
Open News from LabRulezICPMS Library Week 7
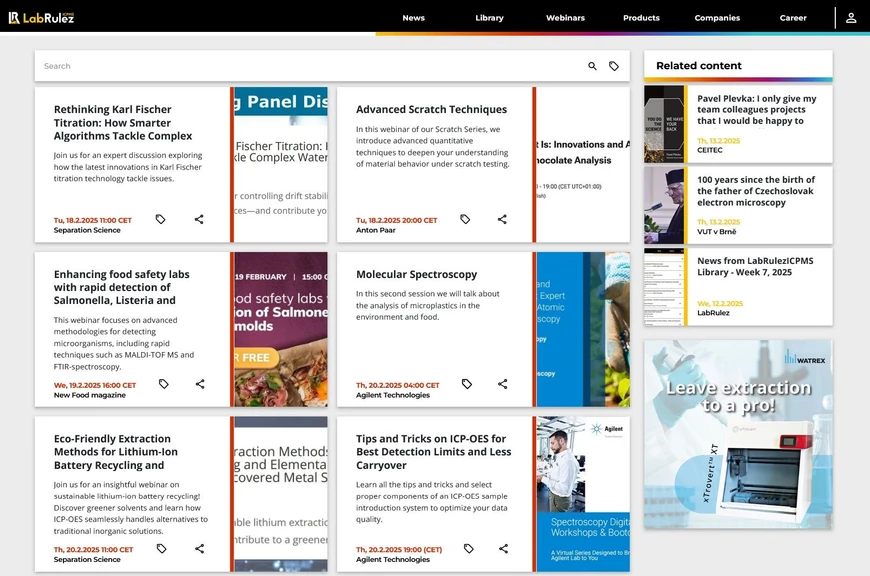point(755,266)
